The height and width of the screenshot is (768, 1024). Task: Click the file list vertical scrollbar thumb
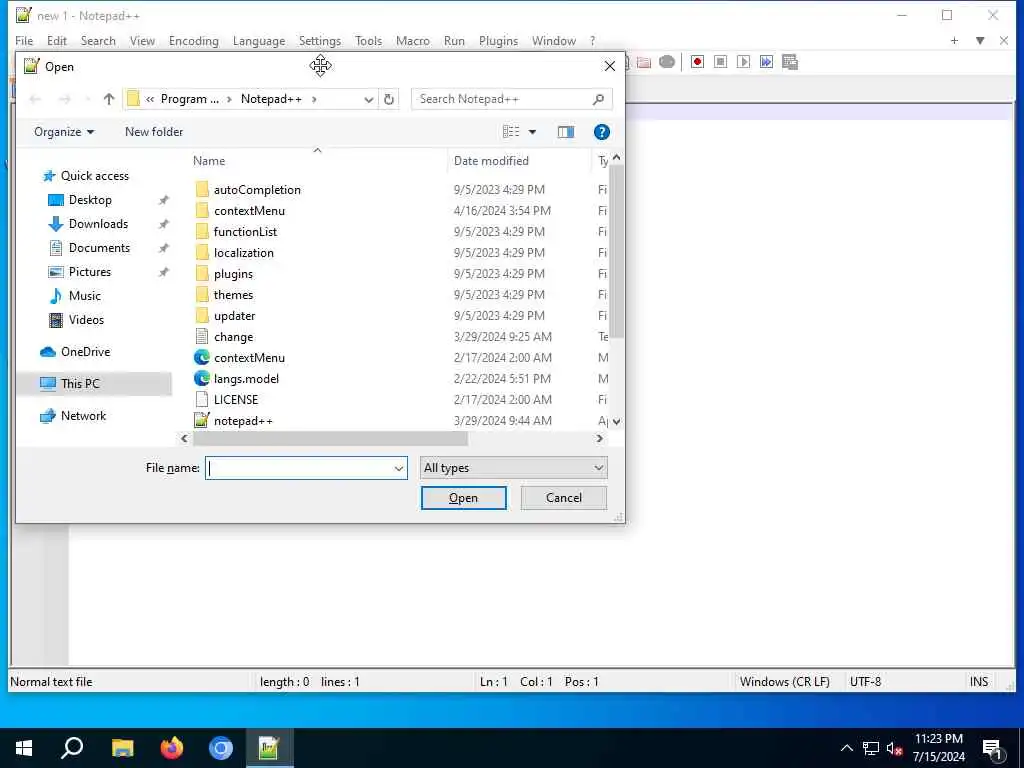coord(616,251)
